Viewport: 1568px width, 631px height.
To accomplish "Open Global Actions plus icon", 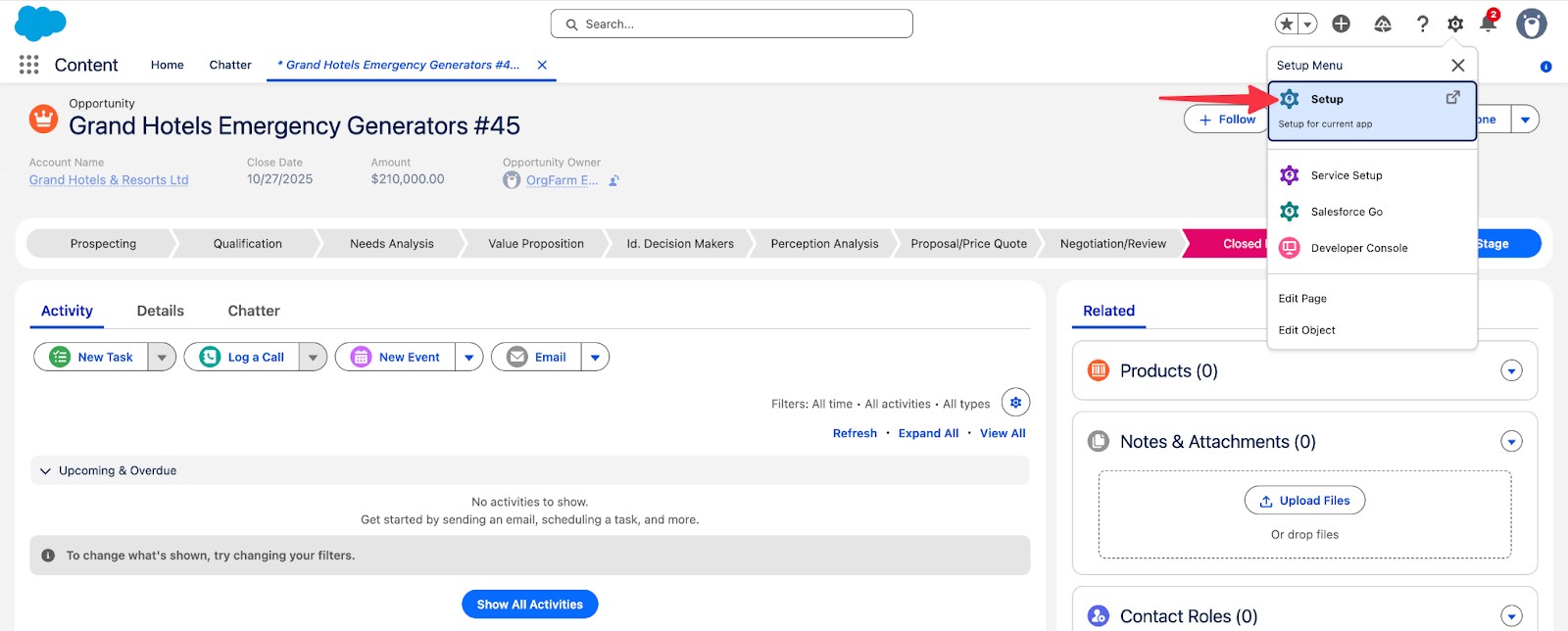I will pos(1342,24).
